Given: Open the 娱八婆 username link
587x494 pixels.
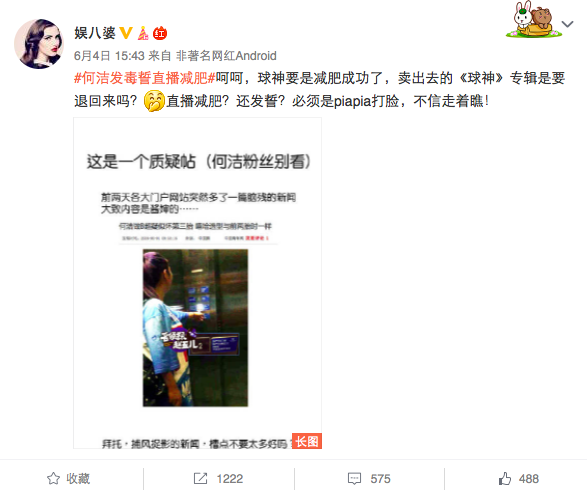Looking at the screenshot, I should [95, 33].
